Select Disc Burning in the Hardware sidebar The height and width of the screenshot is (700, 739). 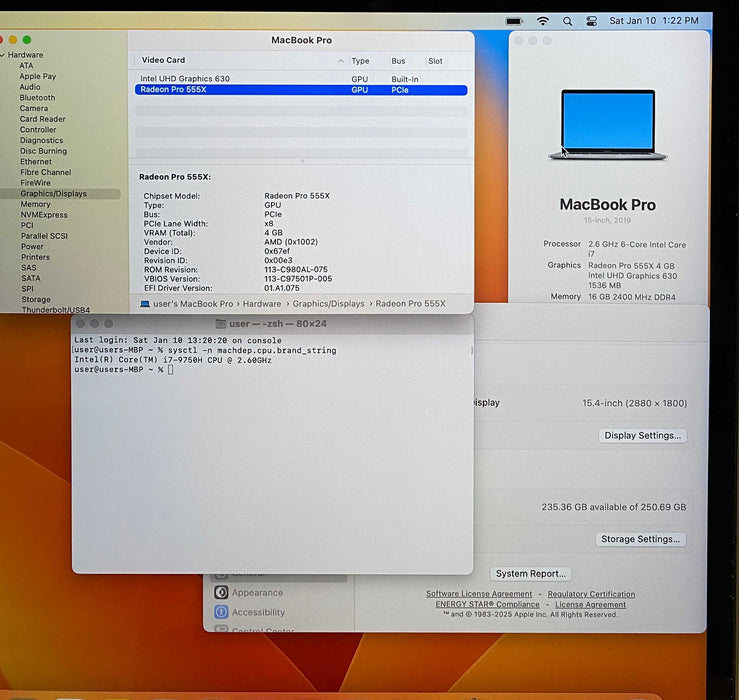[43, 151]
